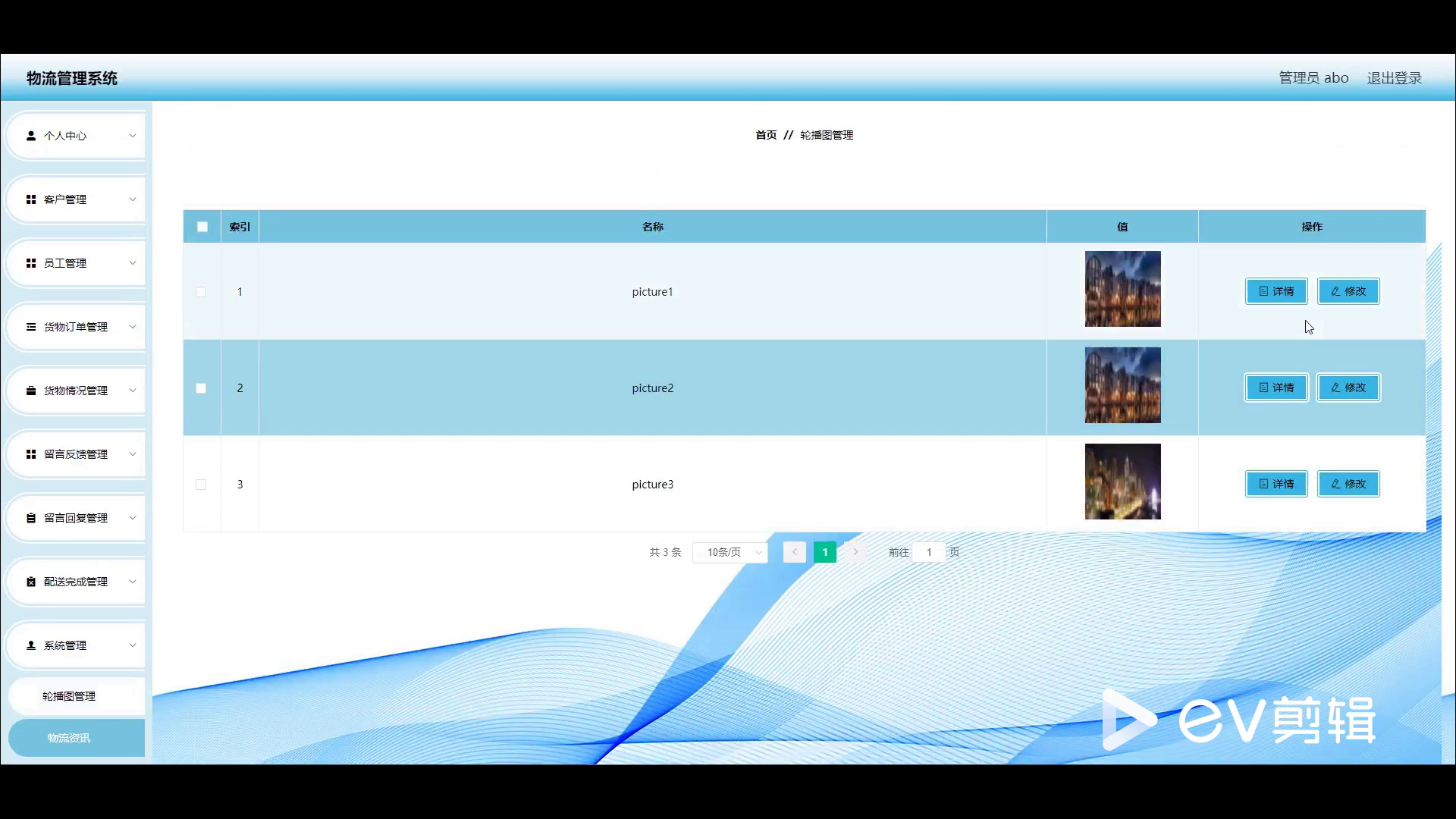Expand the 货物订单管理 menu chevron
This screenshot has width=1456, height=819.
click(133, 327)
